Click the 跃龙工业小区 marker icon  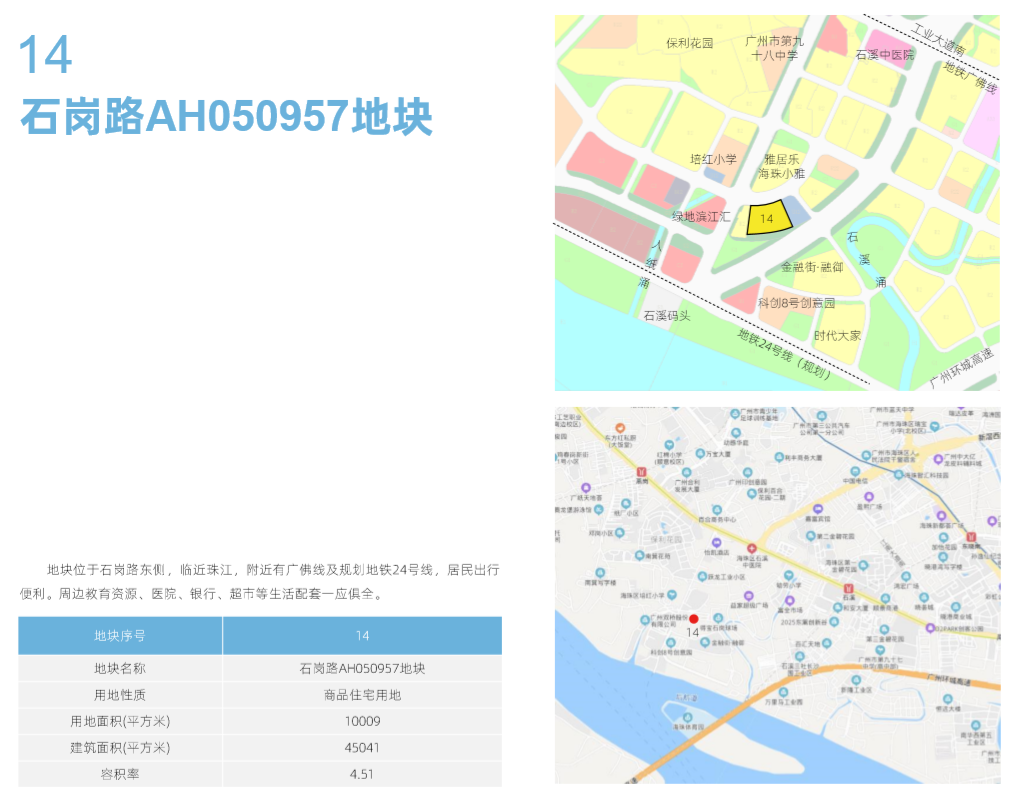click(x=702, y=576)
